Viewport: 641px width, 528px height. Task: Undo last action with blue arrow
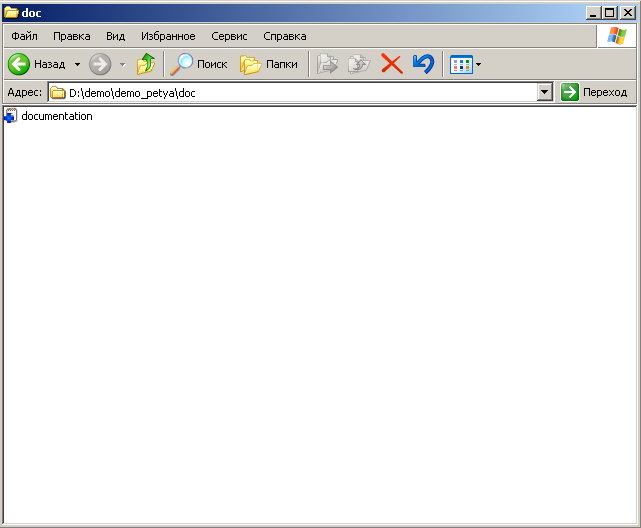[423, 64]
